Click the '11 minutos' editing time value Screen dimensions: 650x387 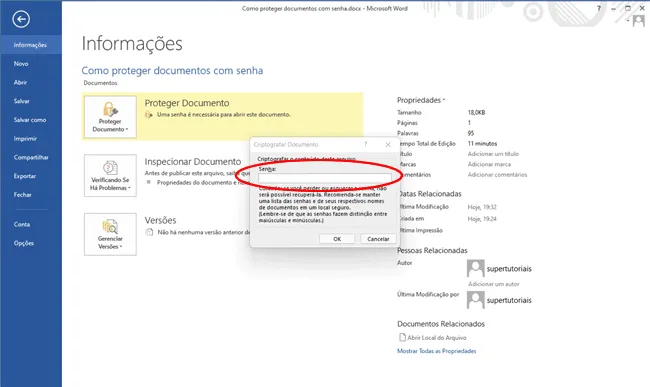click(482, 143)
